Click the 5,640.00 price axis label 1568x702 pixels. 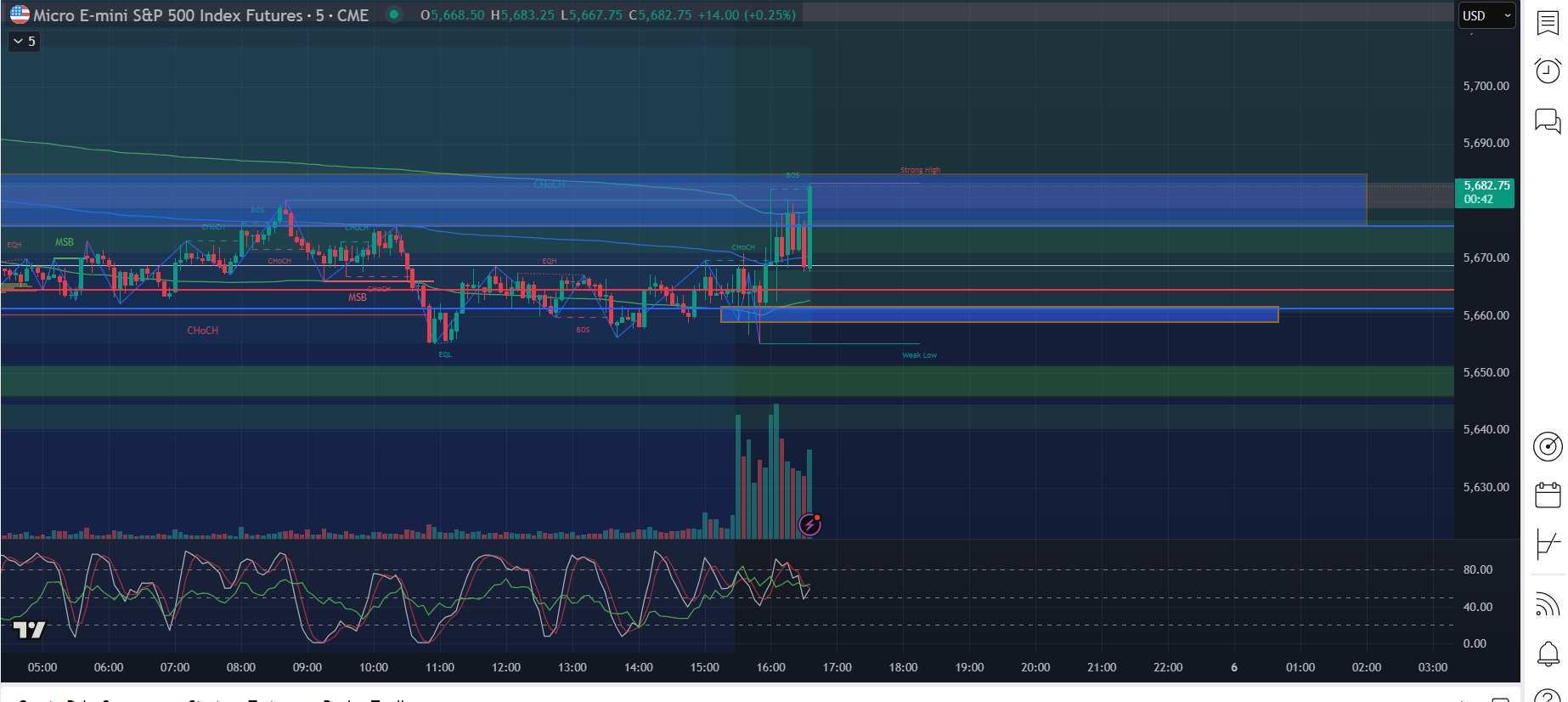(1486, 429)
